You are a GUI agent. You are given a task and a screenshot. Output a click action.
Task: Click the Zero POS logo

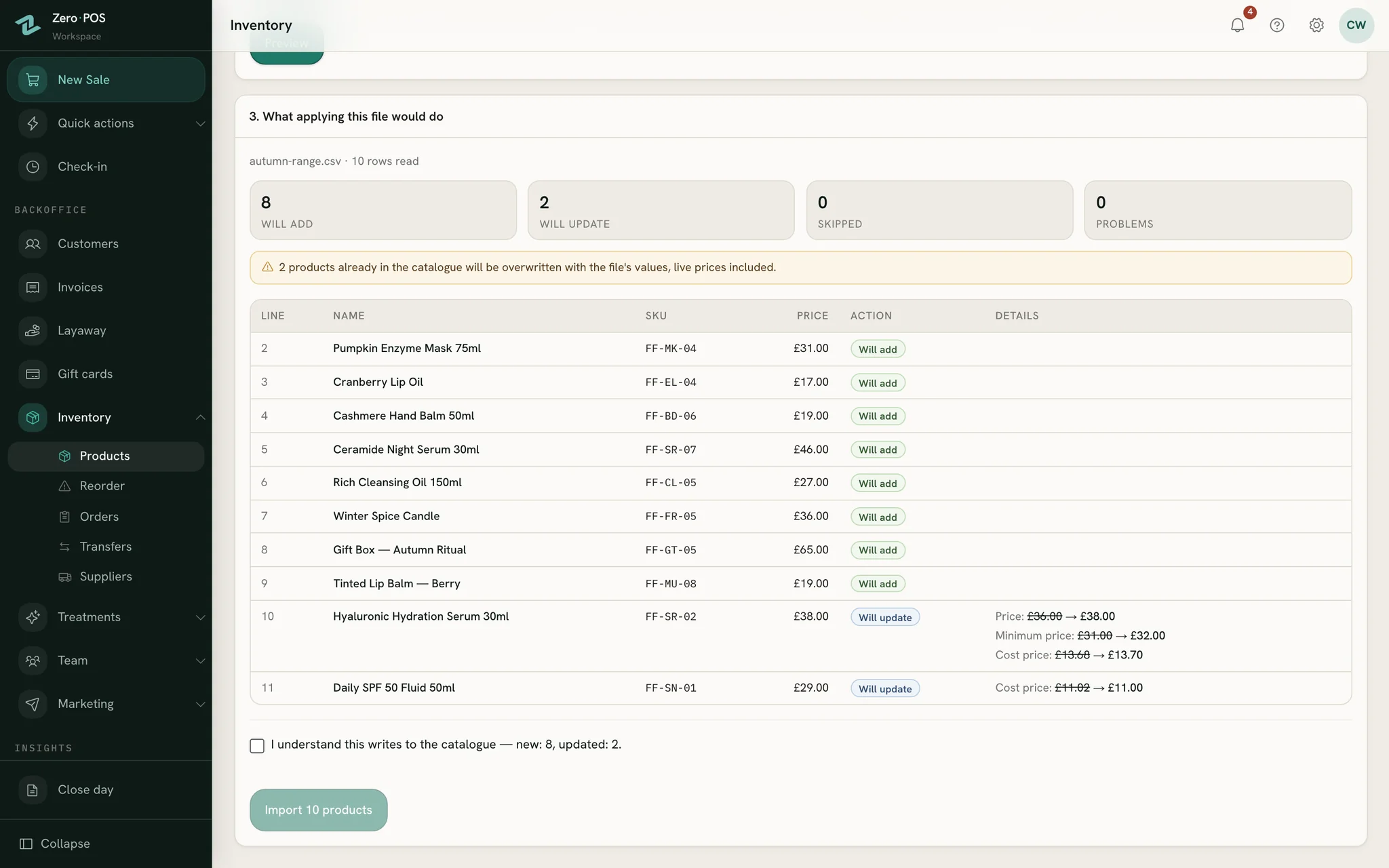click(x=28, y=25)
